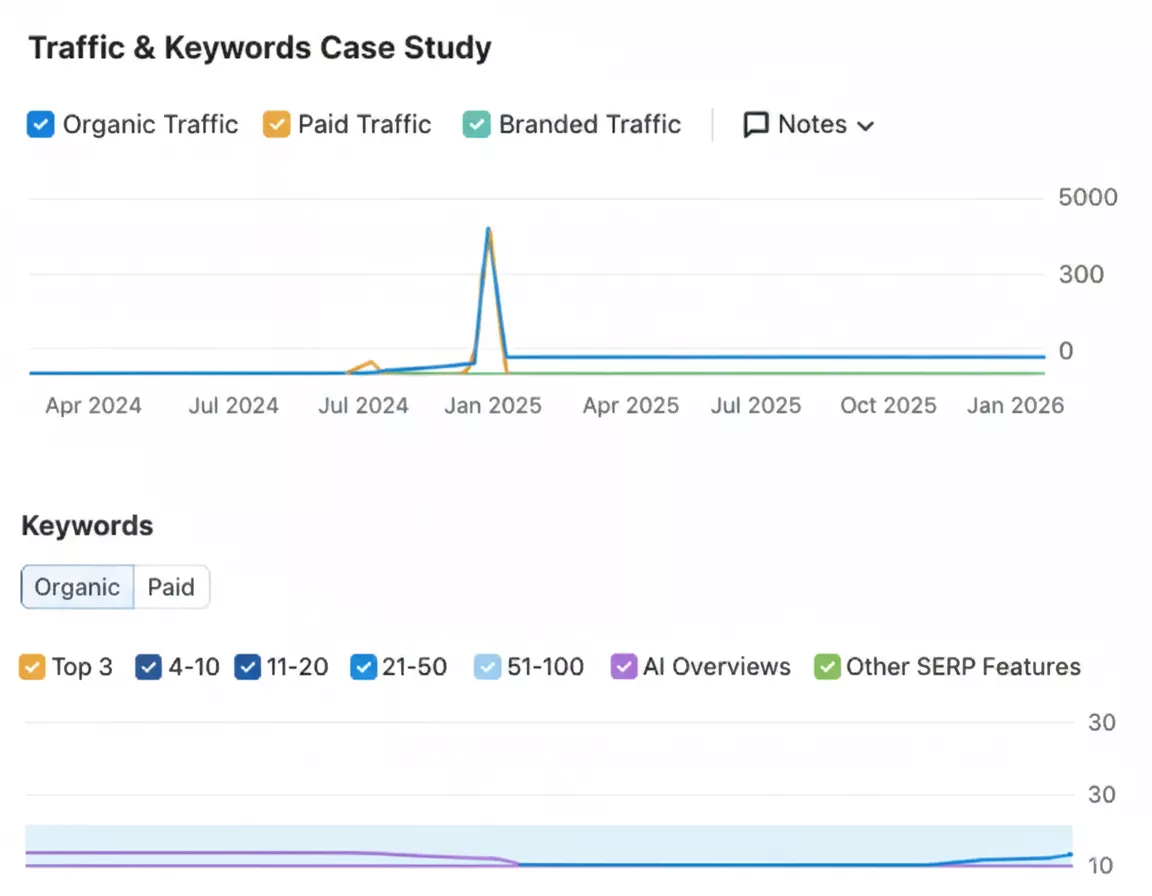Click the Jan 2025 axis label

pos(493,405)
